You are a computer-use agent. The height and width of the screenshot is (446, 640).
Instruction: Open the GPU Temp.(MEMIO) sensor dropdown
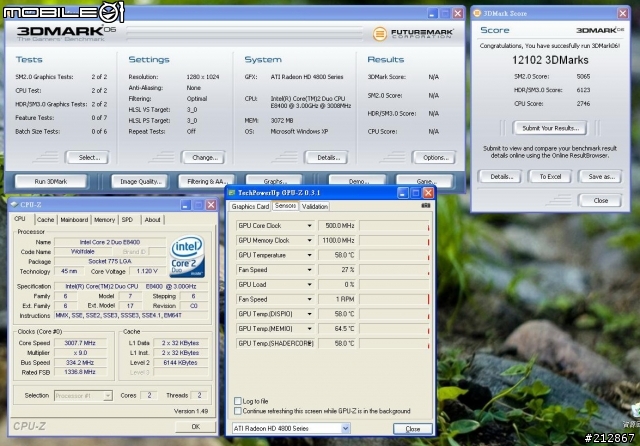tap(309, 328)
